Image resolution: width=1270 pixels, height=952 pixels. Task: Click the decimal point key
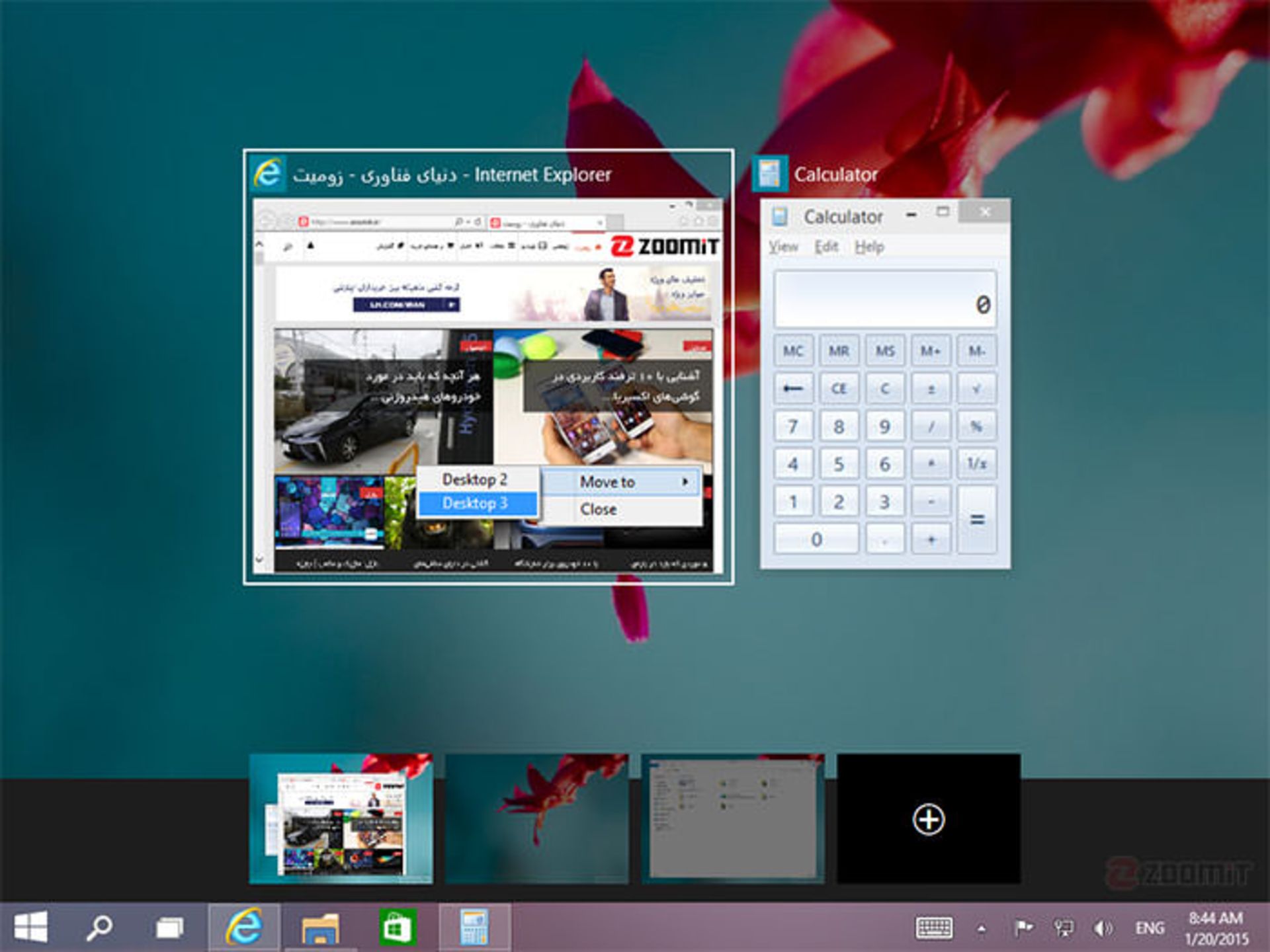pyautogui.click(x=885, y=539)
